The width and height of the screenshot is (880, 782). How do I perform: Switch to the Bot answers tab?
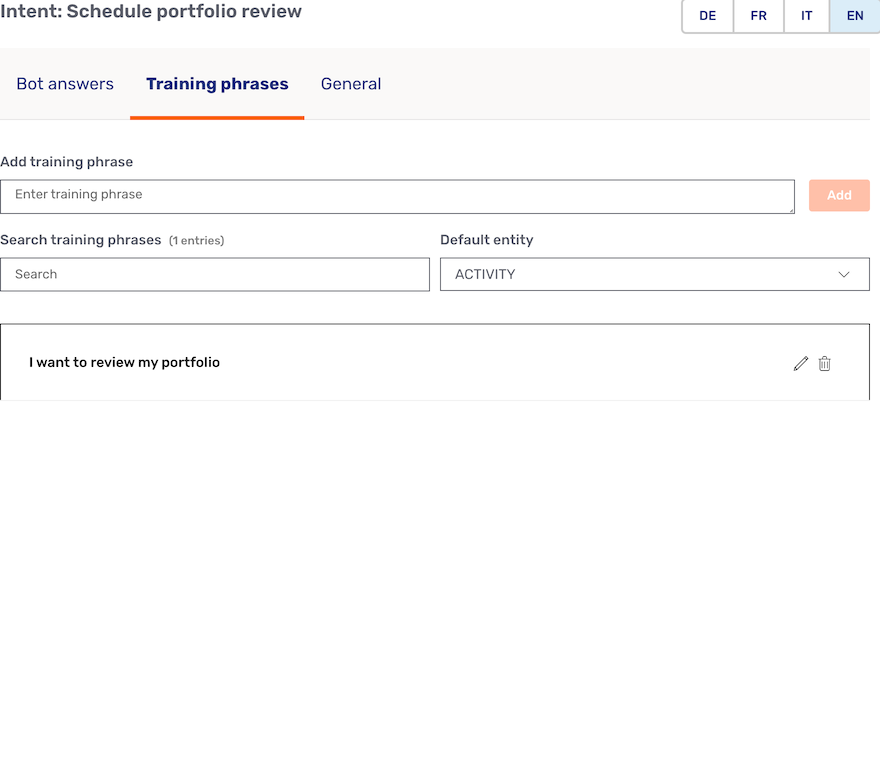[x=64, y=84]
